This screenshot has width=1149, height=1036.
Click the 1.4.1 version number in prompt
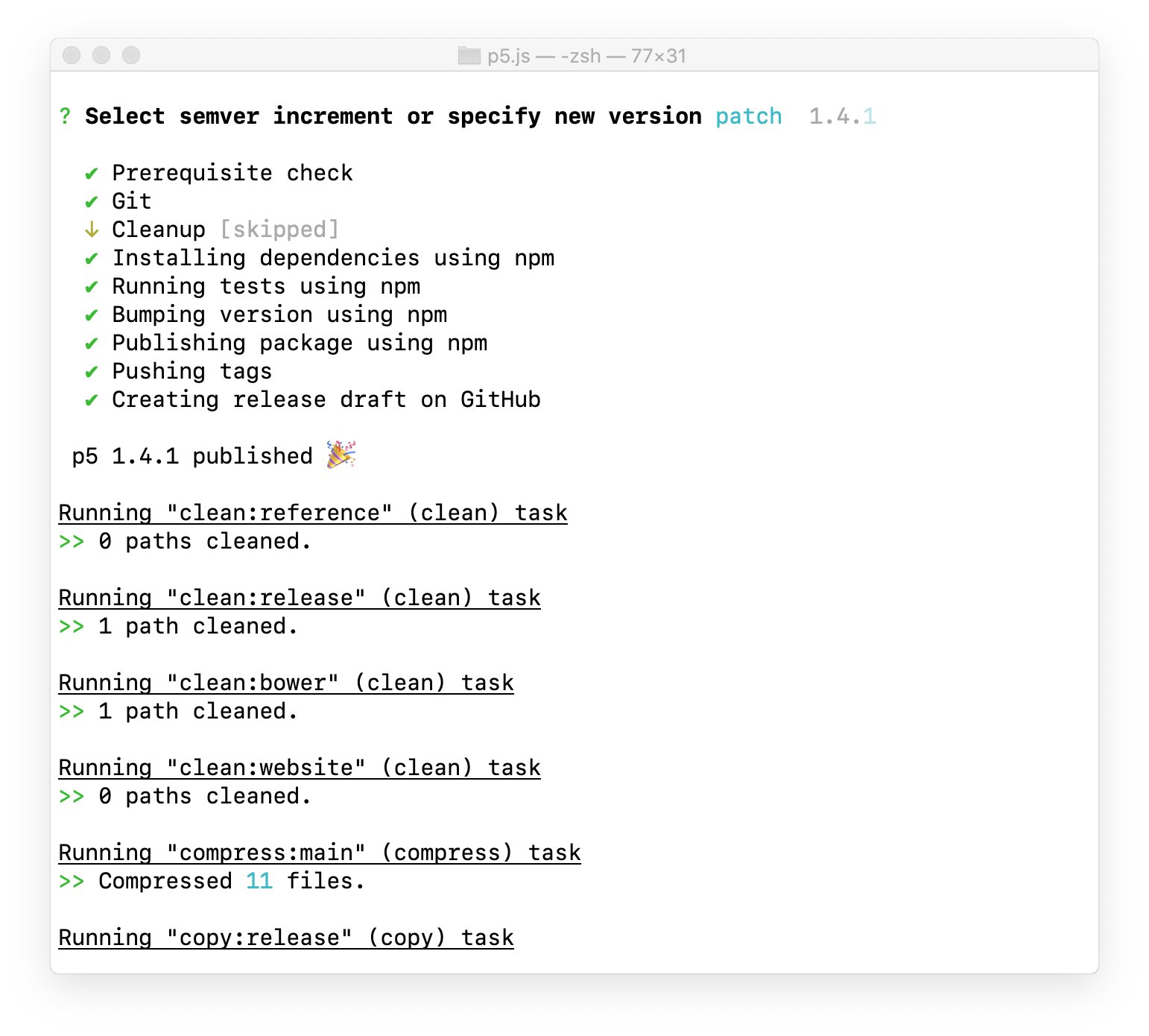point(843,116)
